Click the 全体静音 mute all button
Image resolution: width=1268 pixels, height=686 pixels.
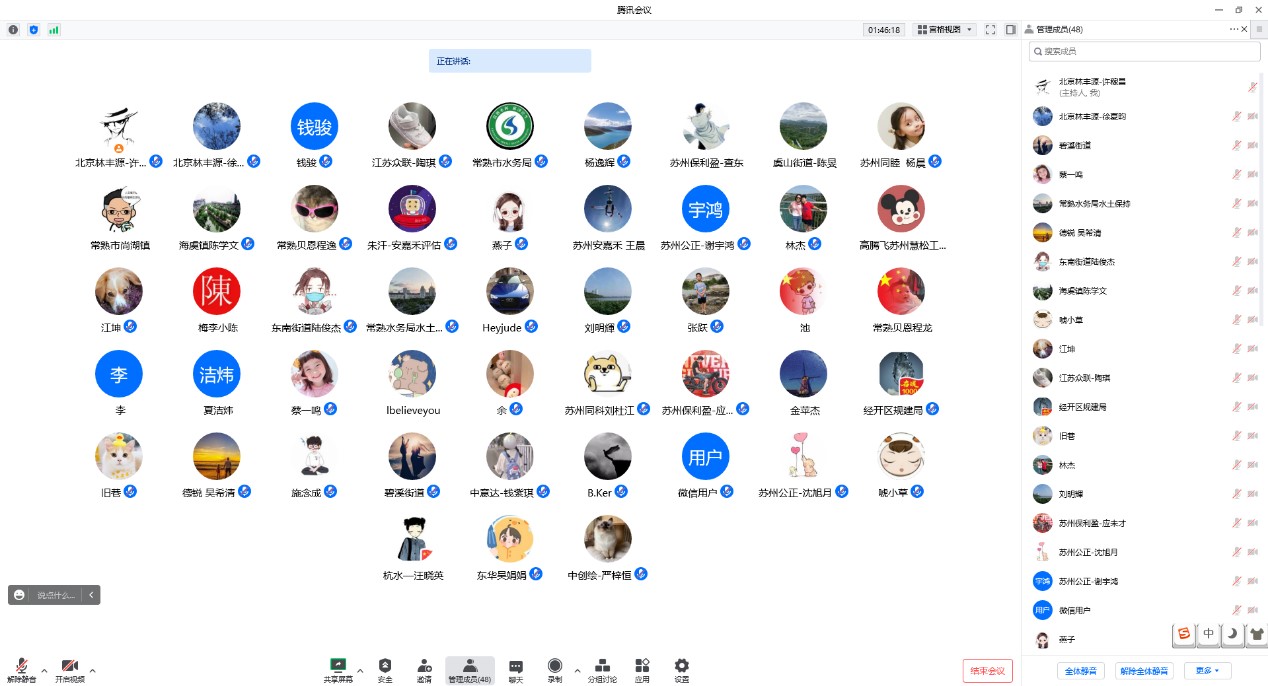(x=1081, y=671)
